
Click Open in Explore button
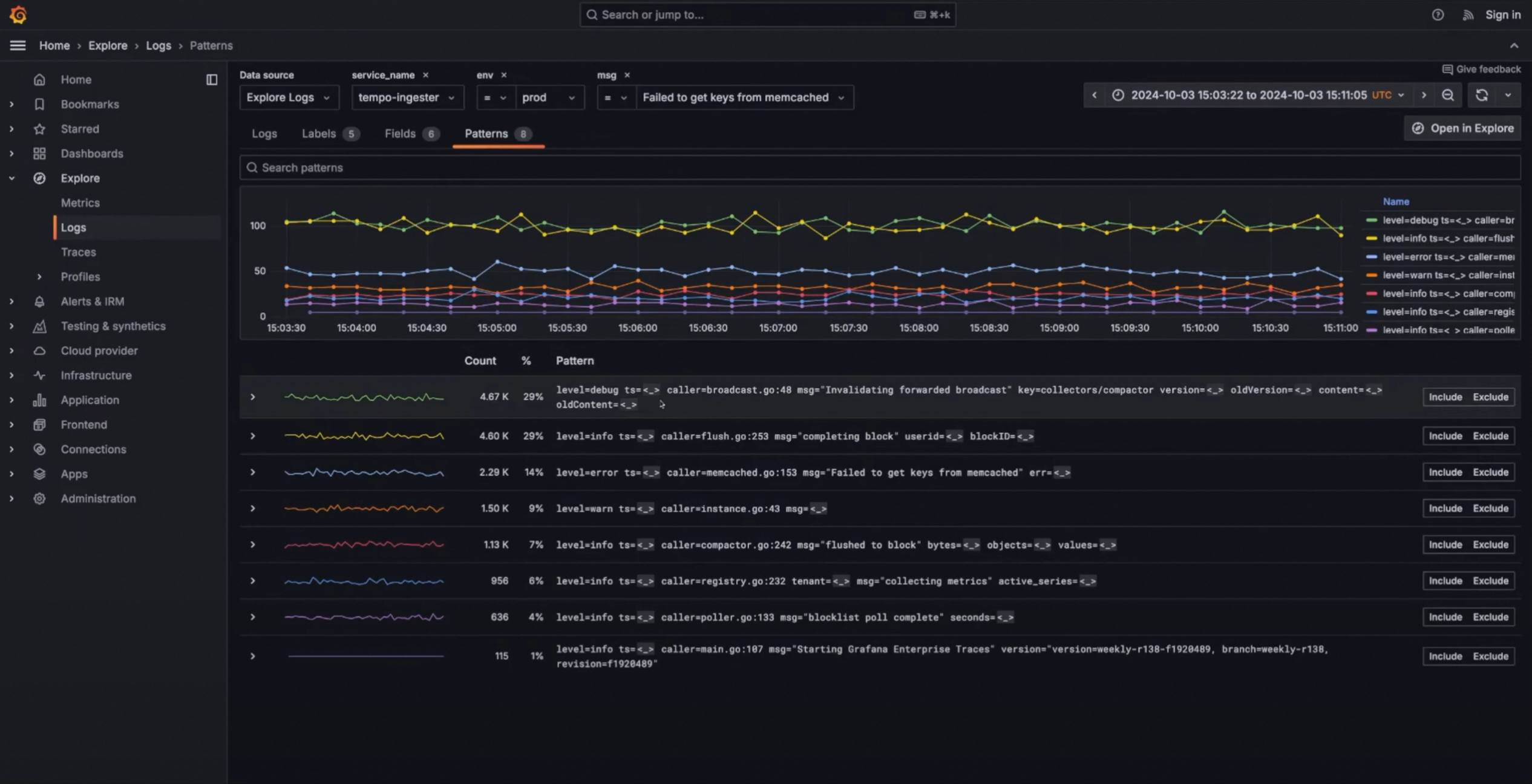pyautogui.click(x=1462, y=128)
